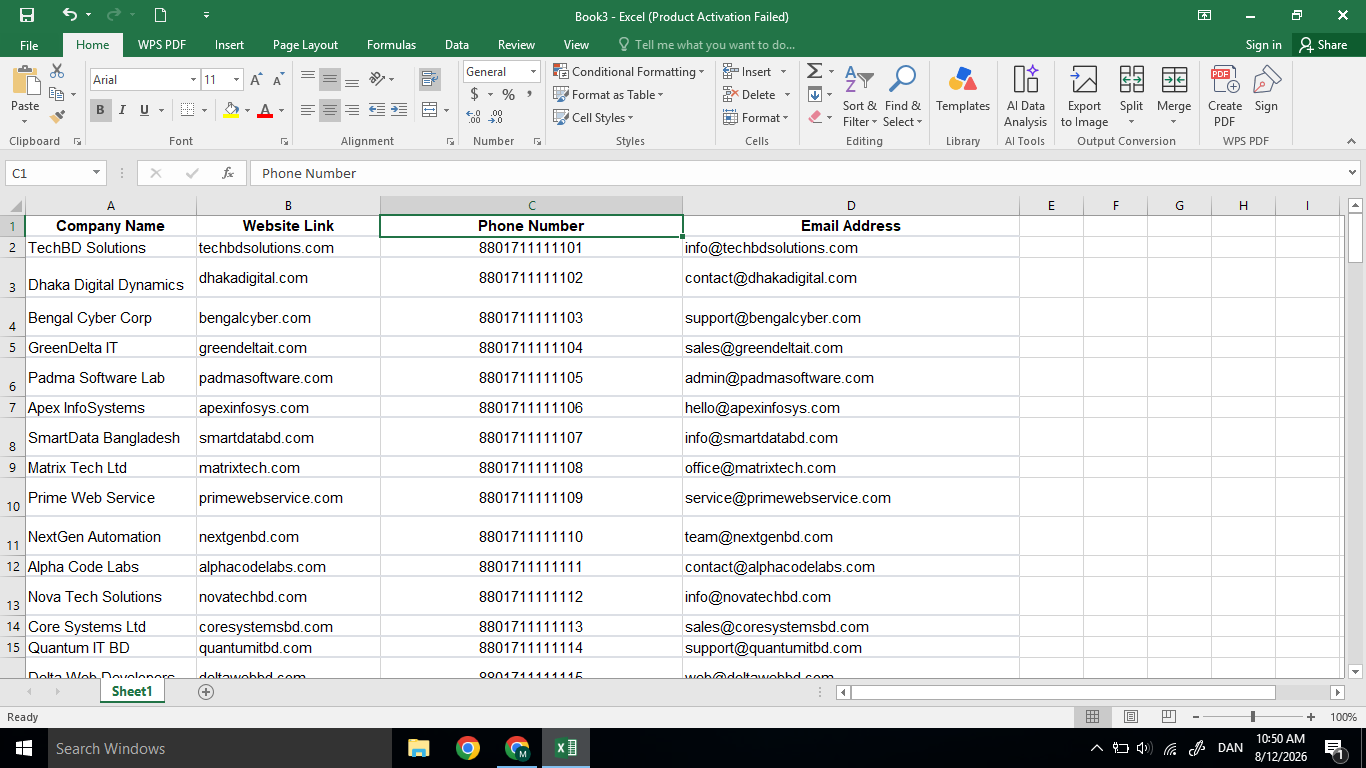The image size is (1366, 768).
Task: Apply Comma Style number format
Action: point(528,94)
